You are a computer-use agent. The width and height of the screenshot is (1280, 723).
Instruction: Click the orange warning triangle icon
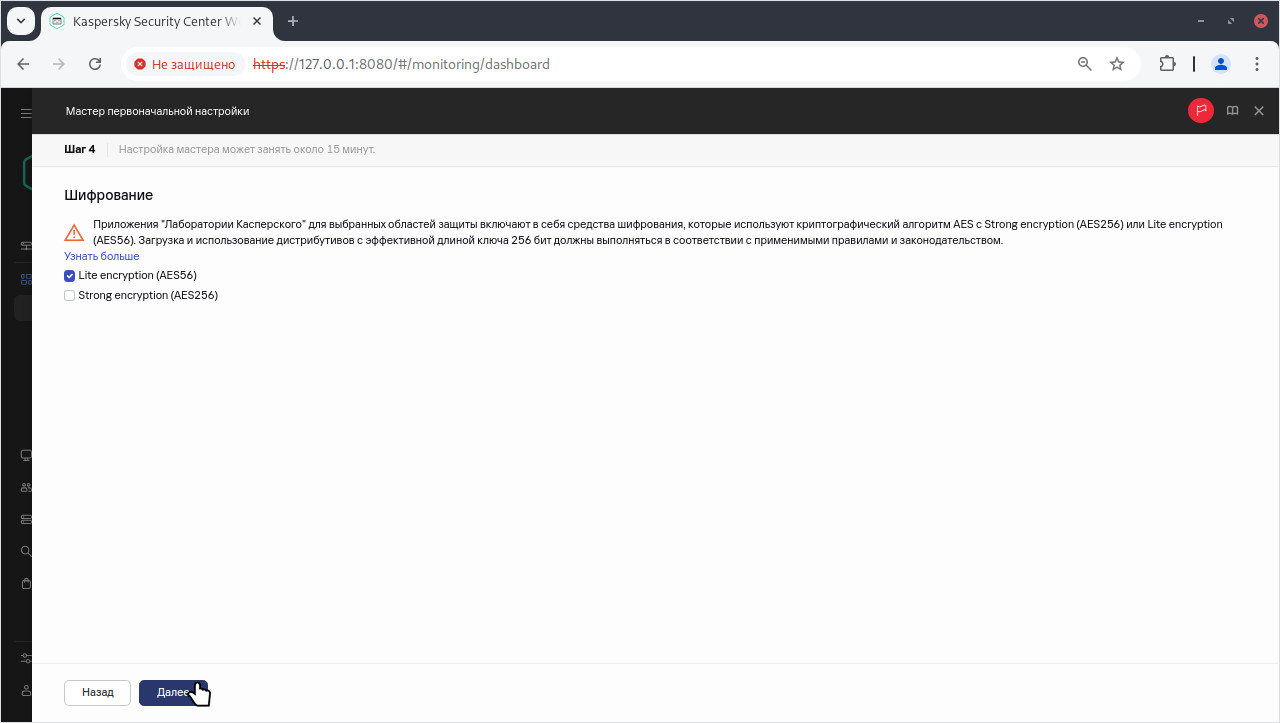(74, 233)
